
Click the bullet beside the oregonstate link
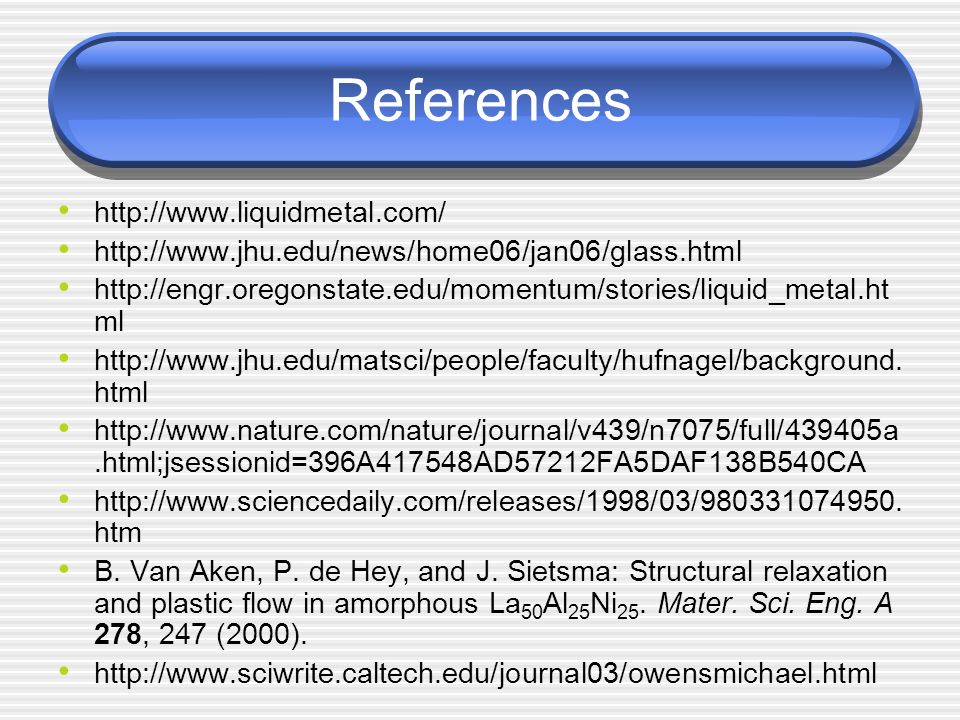pyautogui.click(x=64, y=287)
